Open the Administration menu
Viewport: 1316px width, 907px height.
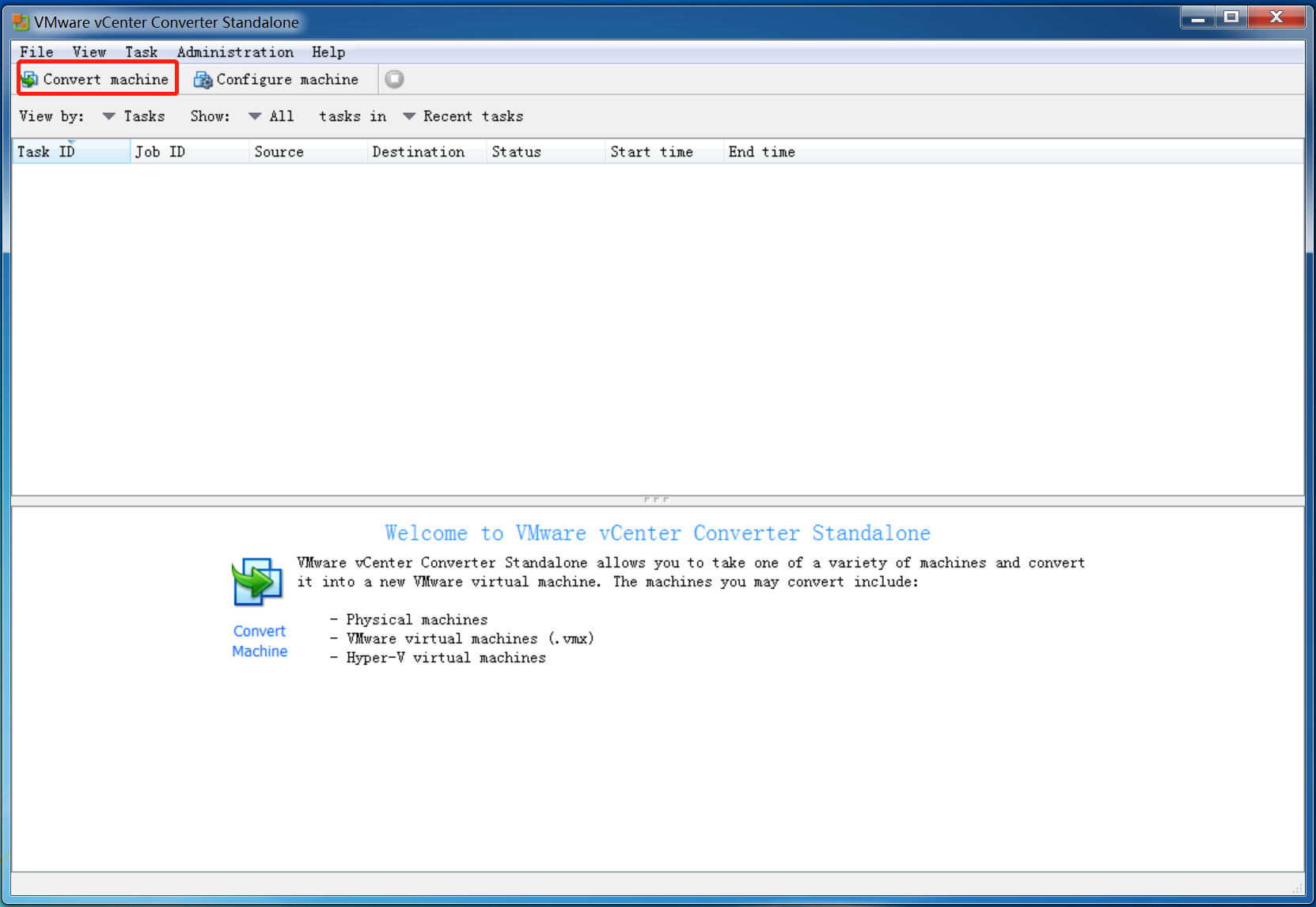point(235,52)
